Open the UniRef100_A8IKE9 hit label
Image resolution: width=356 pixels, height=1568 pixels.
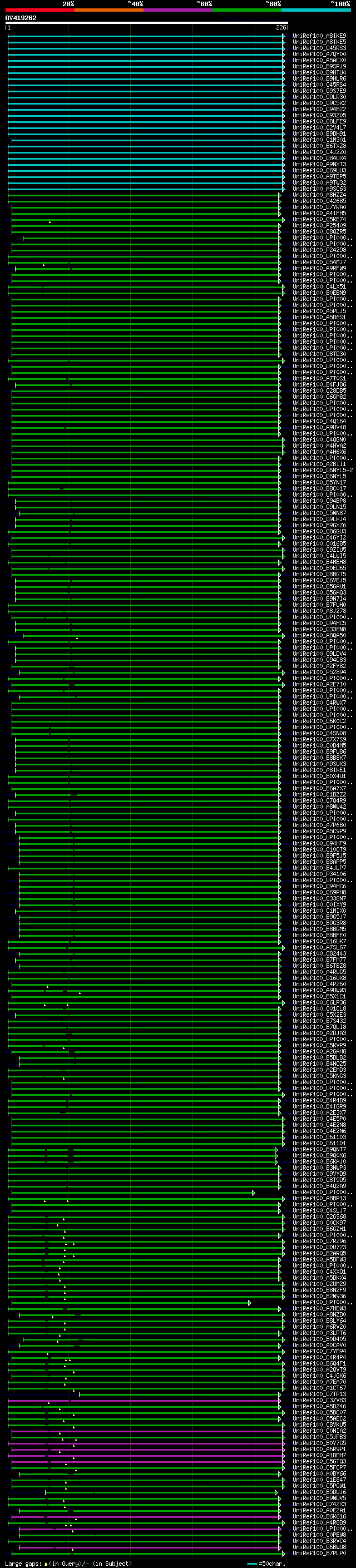(x=319, y=36)
